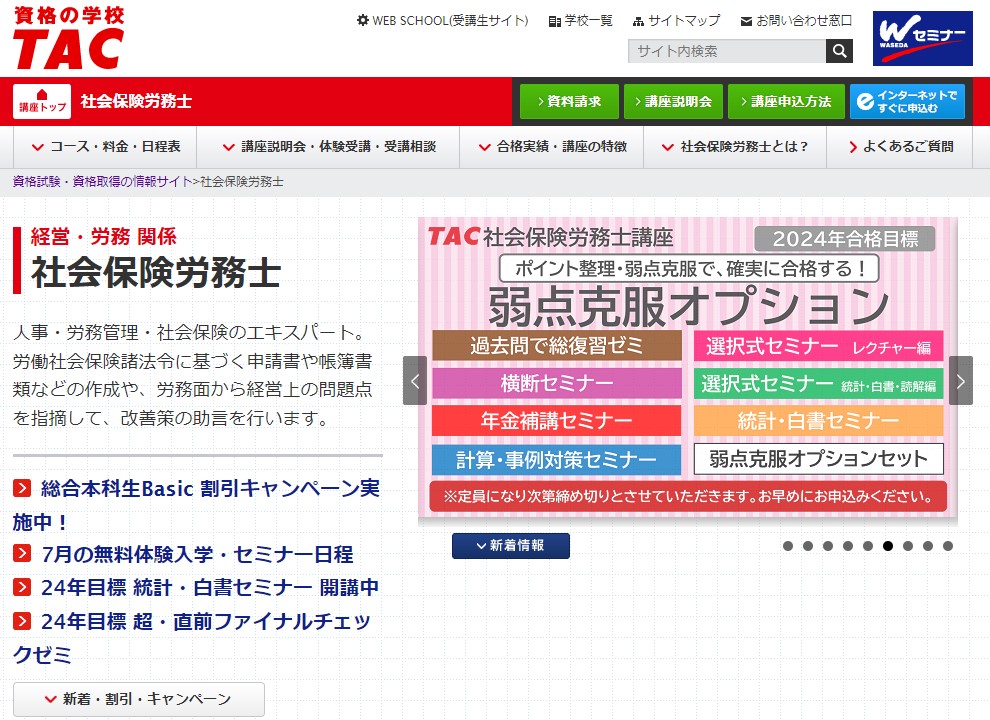
Task: Expand the 新着情報 section
Action: click(510, 546)
